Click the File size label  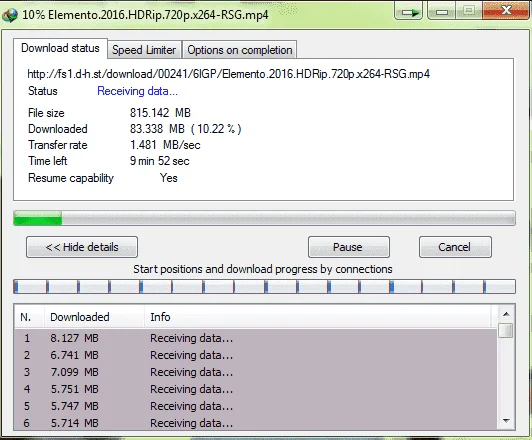pyautogui.click(x=46, y=113)
